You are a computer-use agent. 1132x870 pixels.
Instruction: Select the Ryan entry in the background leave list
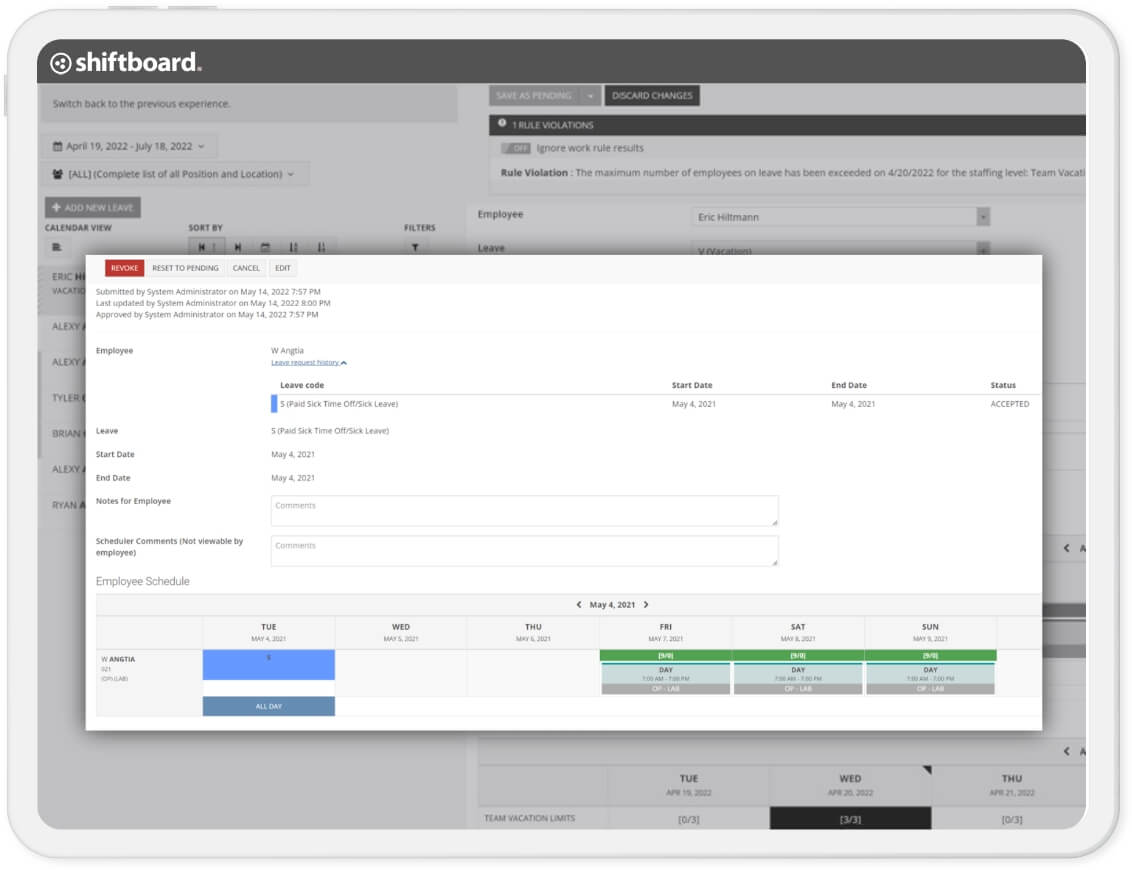[64, 505]
